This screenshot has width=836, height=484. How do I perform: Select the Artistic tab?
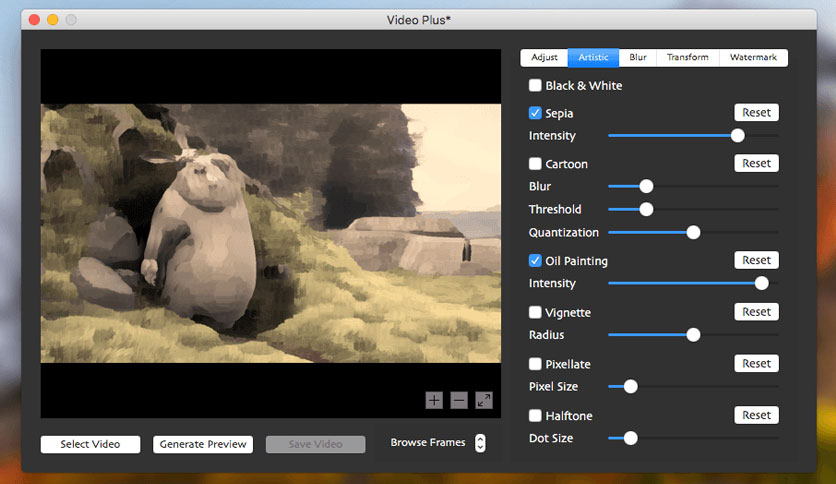coord(593,58)
